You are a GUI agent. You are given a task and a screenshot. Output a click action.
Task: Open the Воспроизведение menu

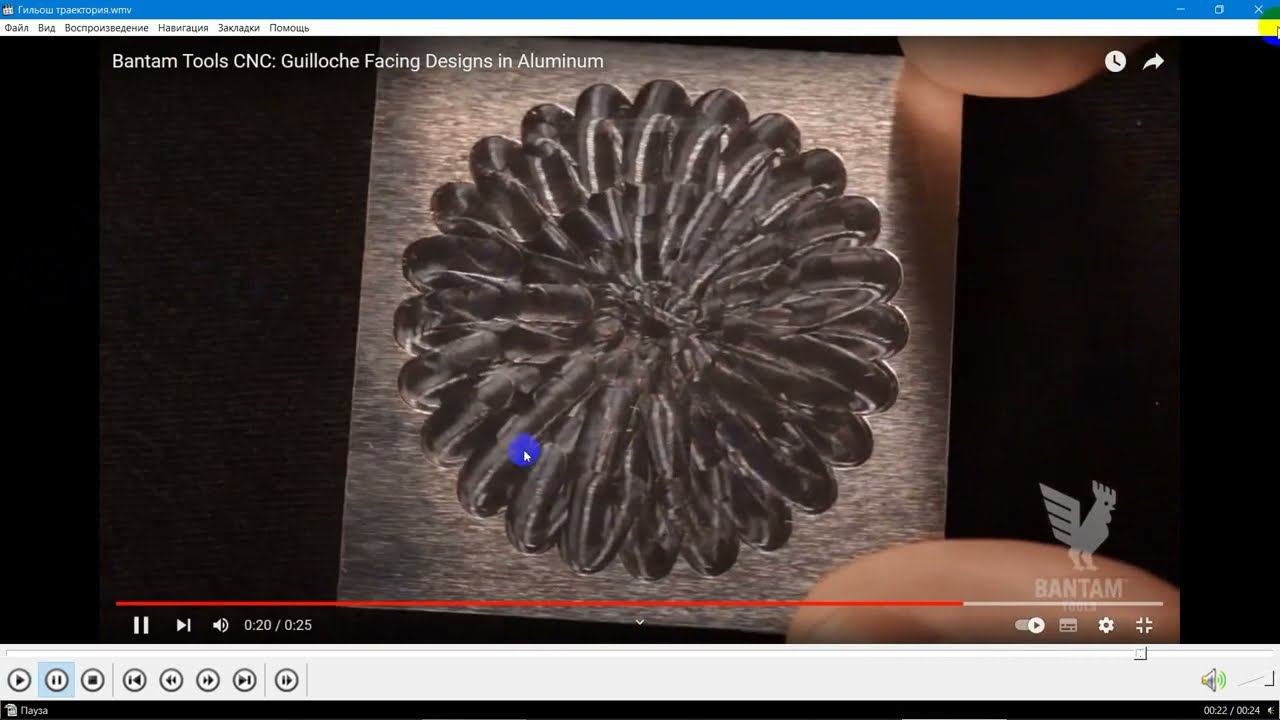pos(106,28)
